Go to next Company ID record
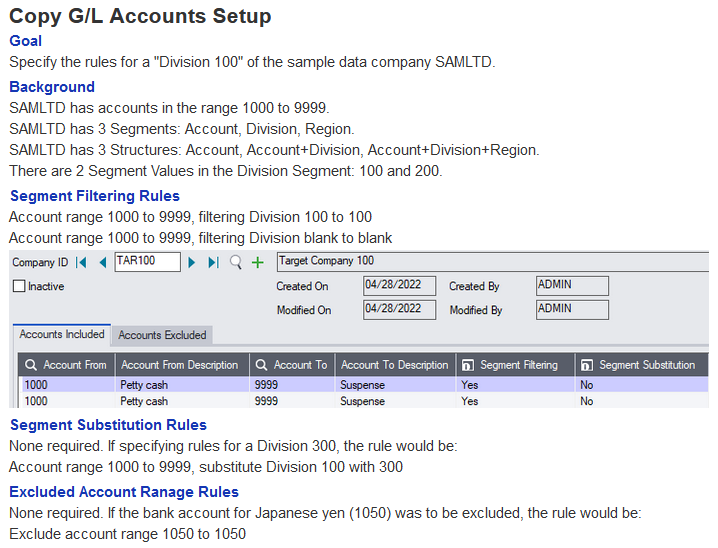The height and width of the screenshot is (548, 718). coord(192,262)
